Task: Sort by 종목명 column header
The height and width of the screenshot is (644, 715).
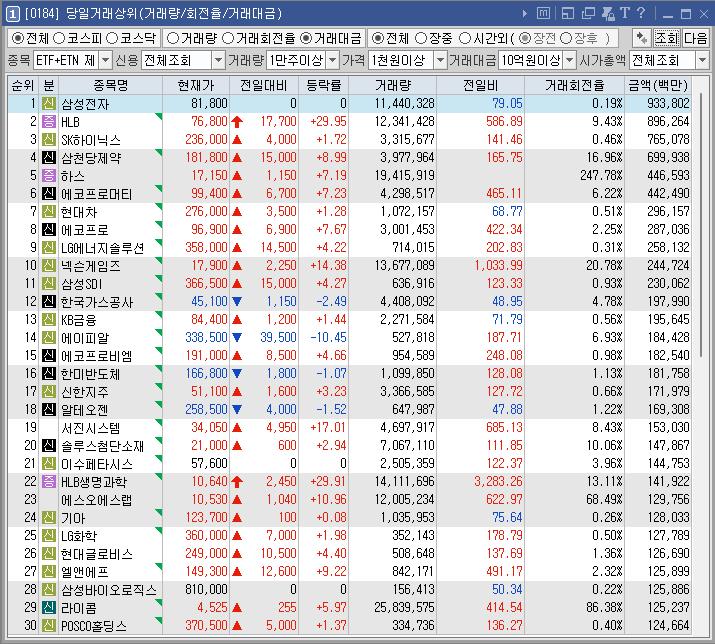Action: (x=110, y=85)
